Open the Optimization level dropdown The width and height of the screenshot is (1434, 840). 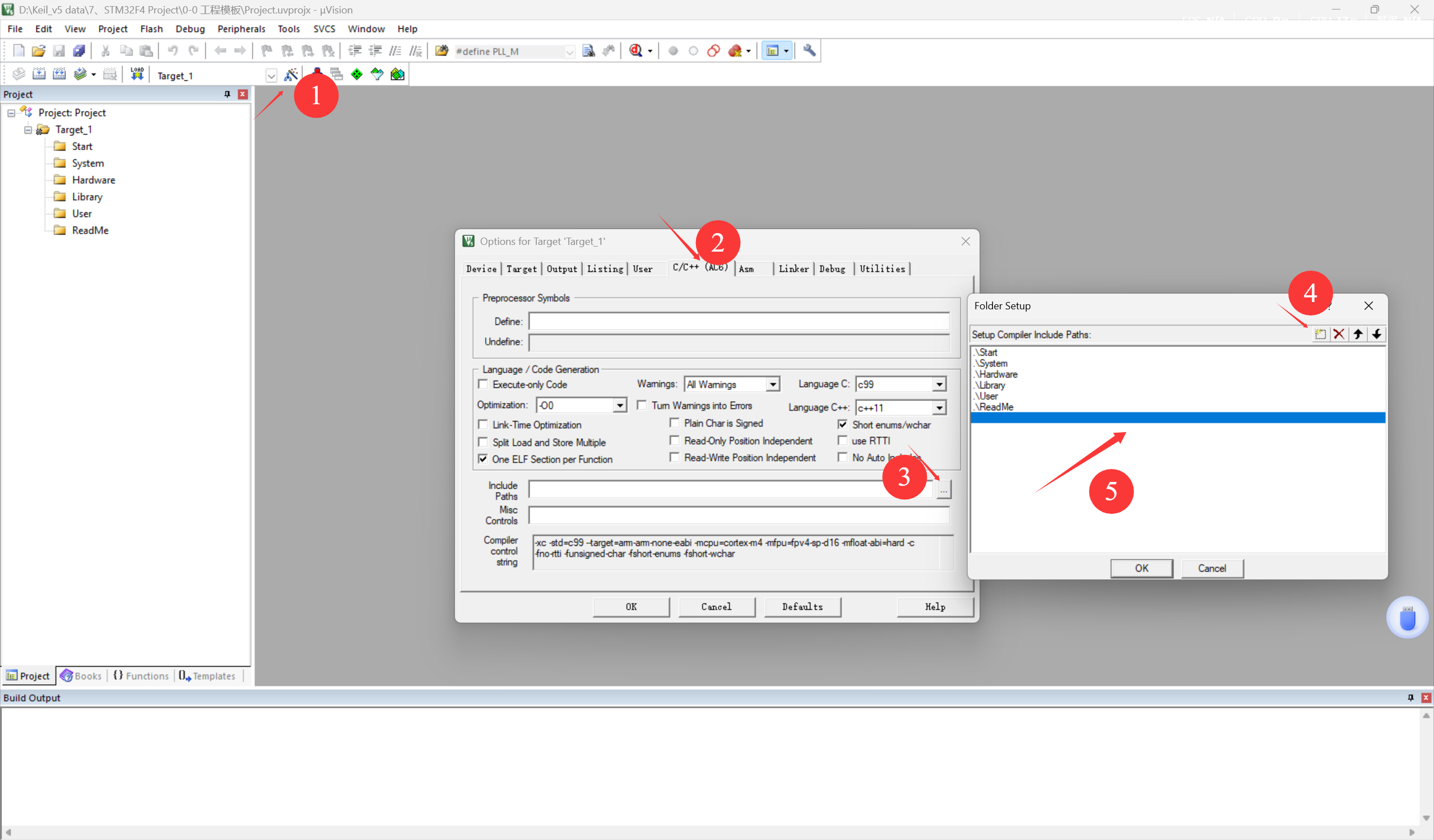(620, 405)
